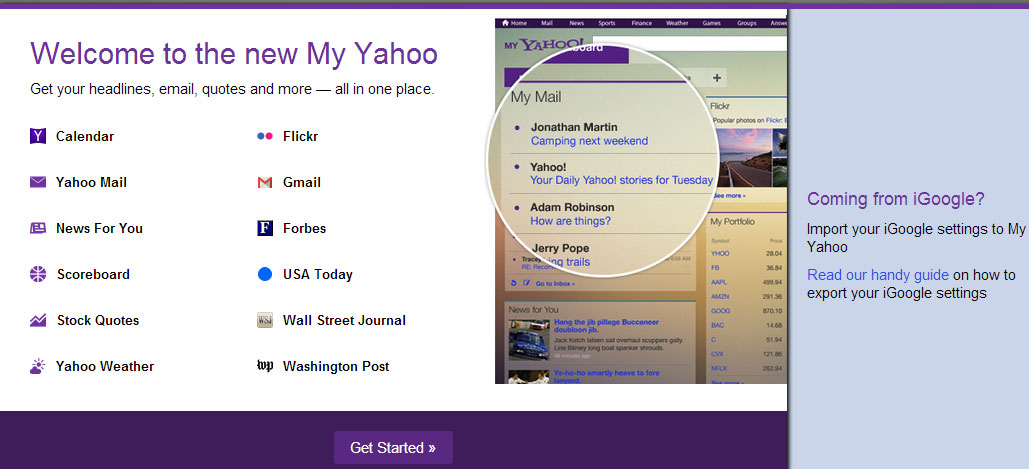Select the Scoreboard label
The width and height of the screenshot is (1029, 469).
click(x=93, y=274)
